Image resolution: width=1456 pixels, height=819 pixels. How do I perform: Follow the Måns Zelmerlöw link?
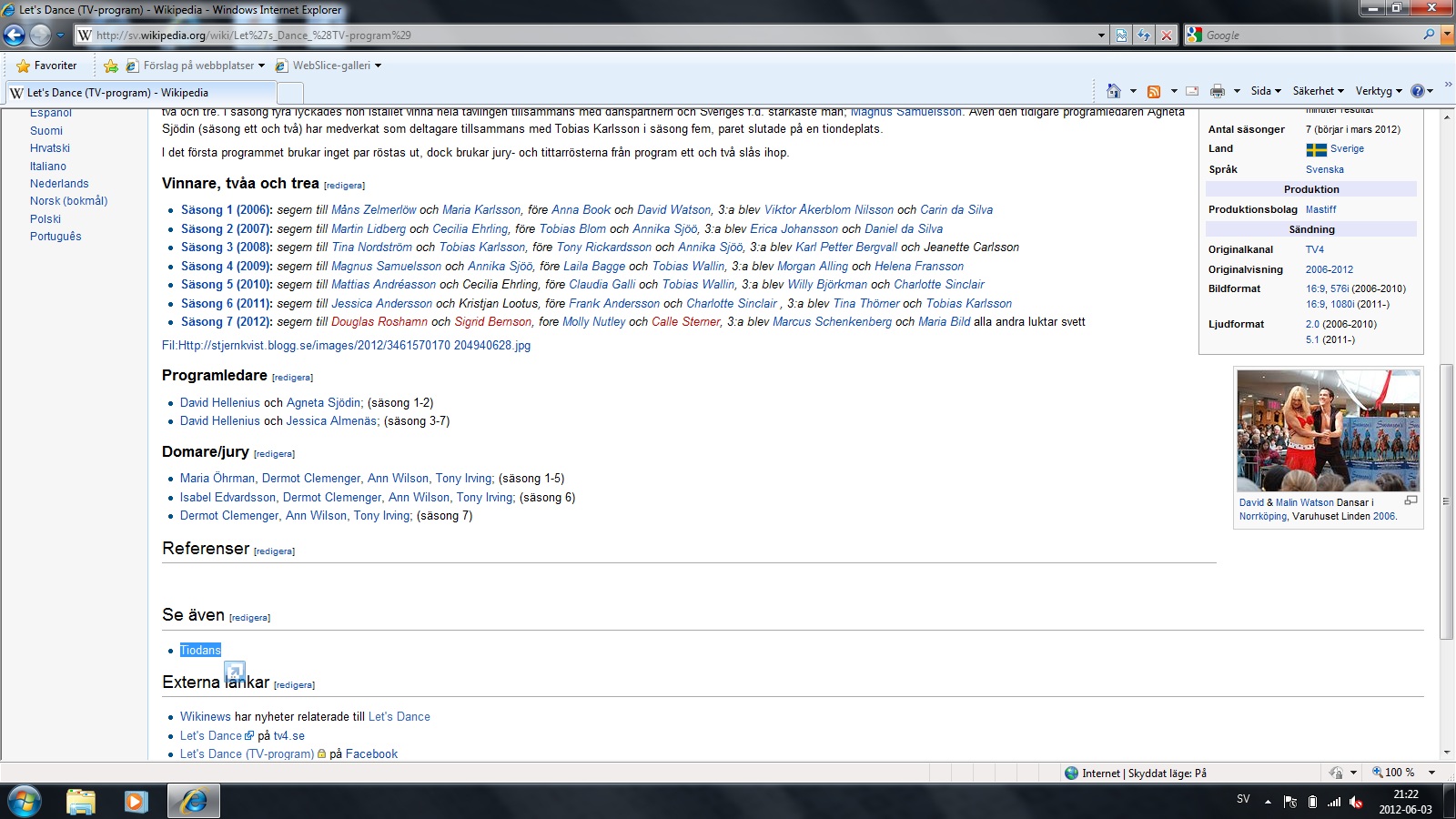(374, 210)
